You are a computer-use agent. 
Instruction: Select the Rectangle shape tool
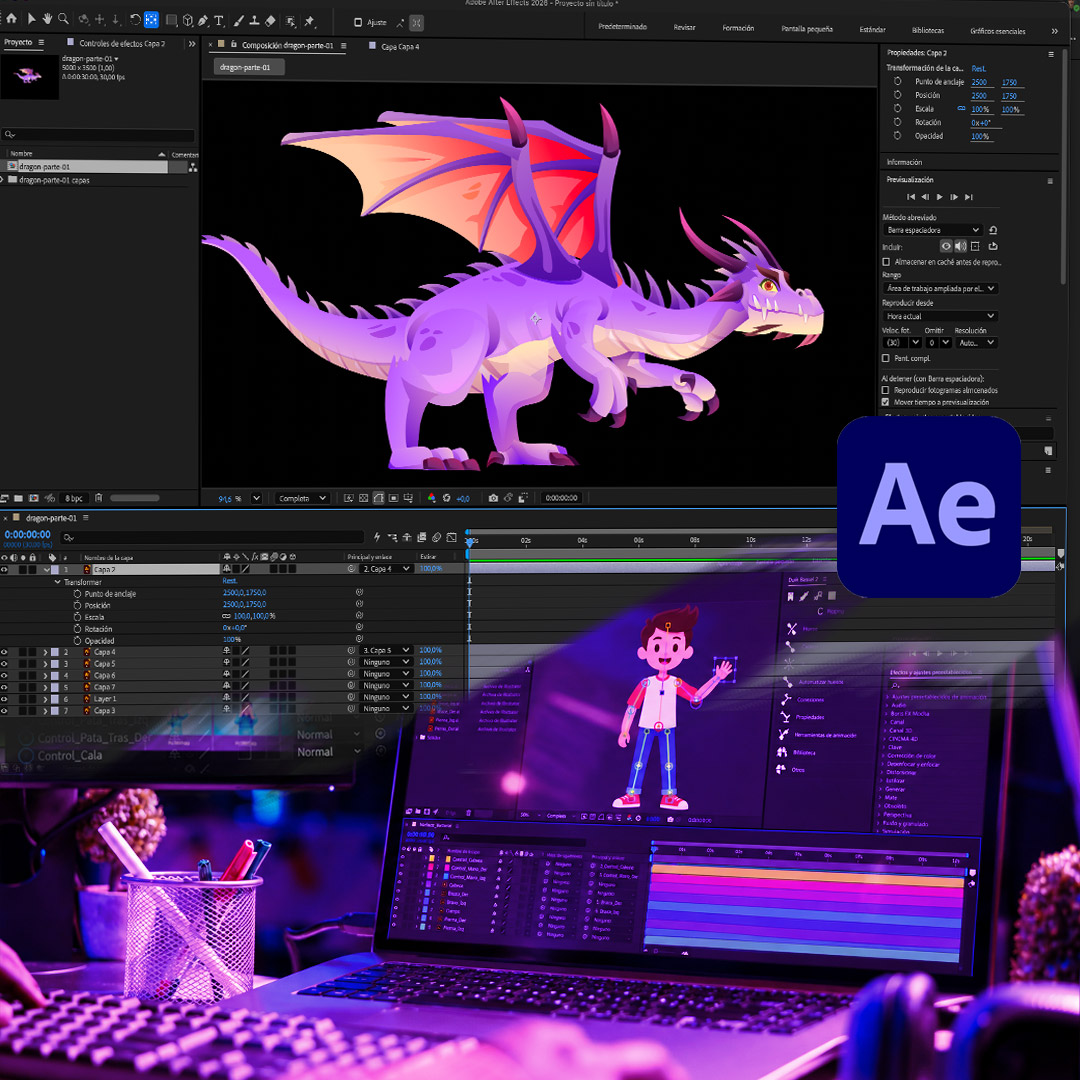click(172, 20)
